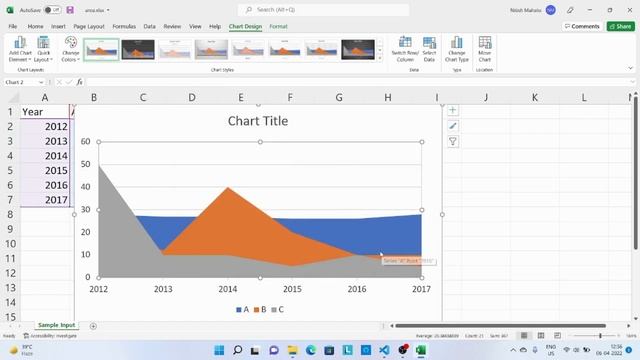Switch to Page Break Preview icon
This screenshot has height=360, width=640.
[557, 336]
